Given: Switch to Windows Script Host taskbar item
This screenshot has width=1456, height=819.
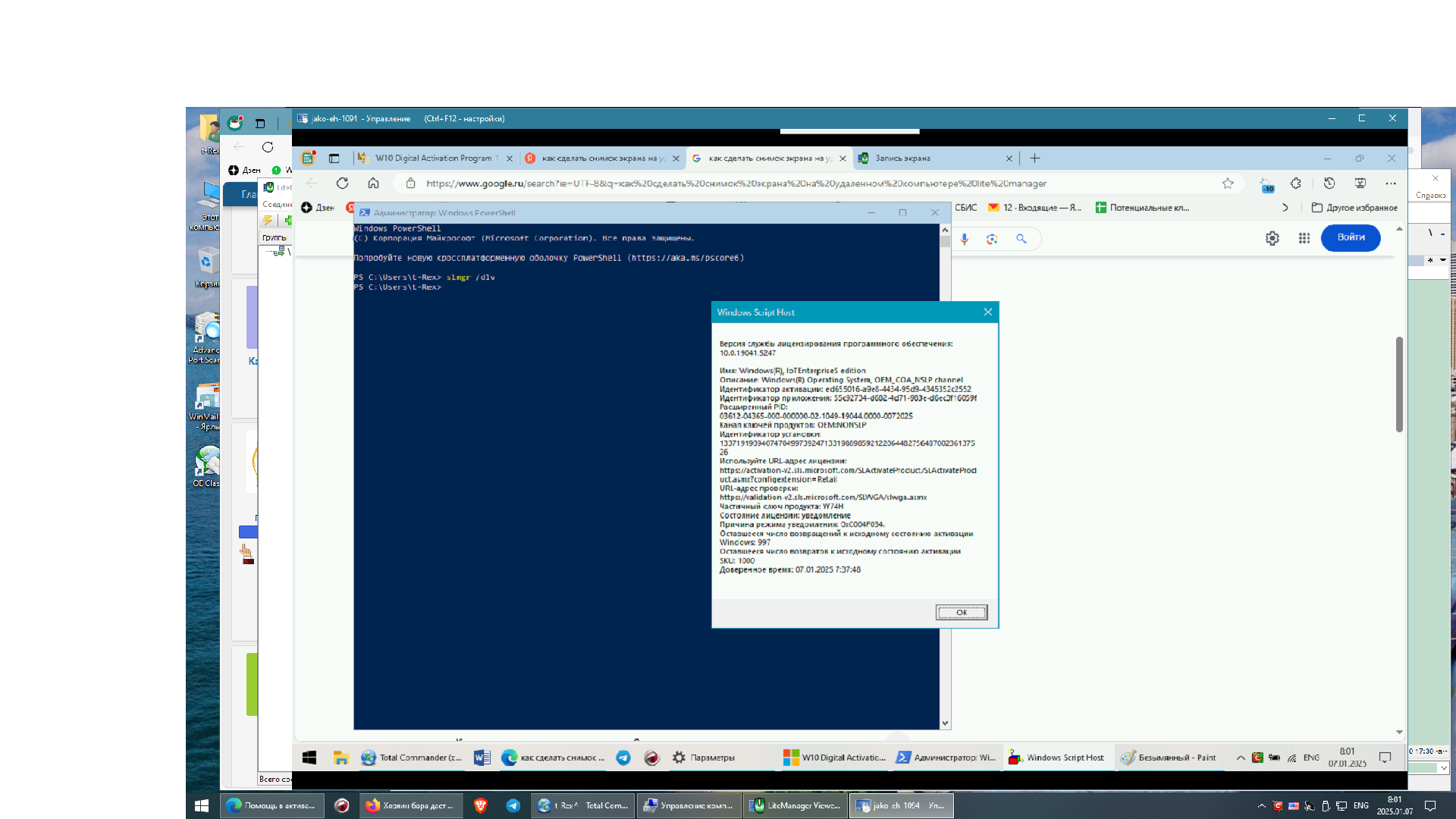Looking at the screenshot, I should (x=1057, y=758).
